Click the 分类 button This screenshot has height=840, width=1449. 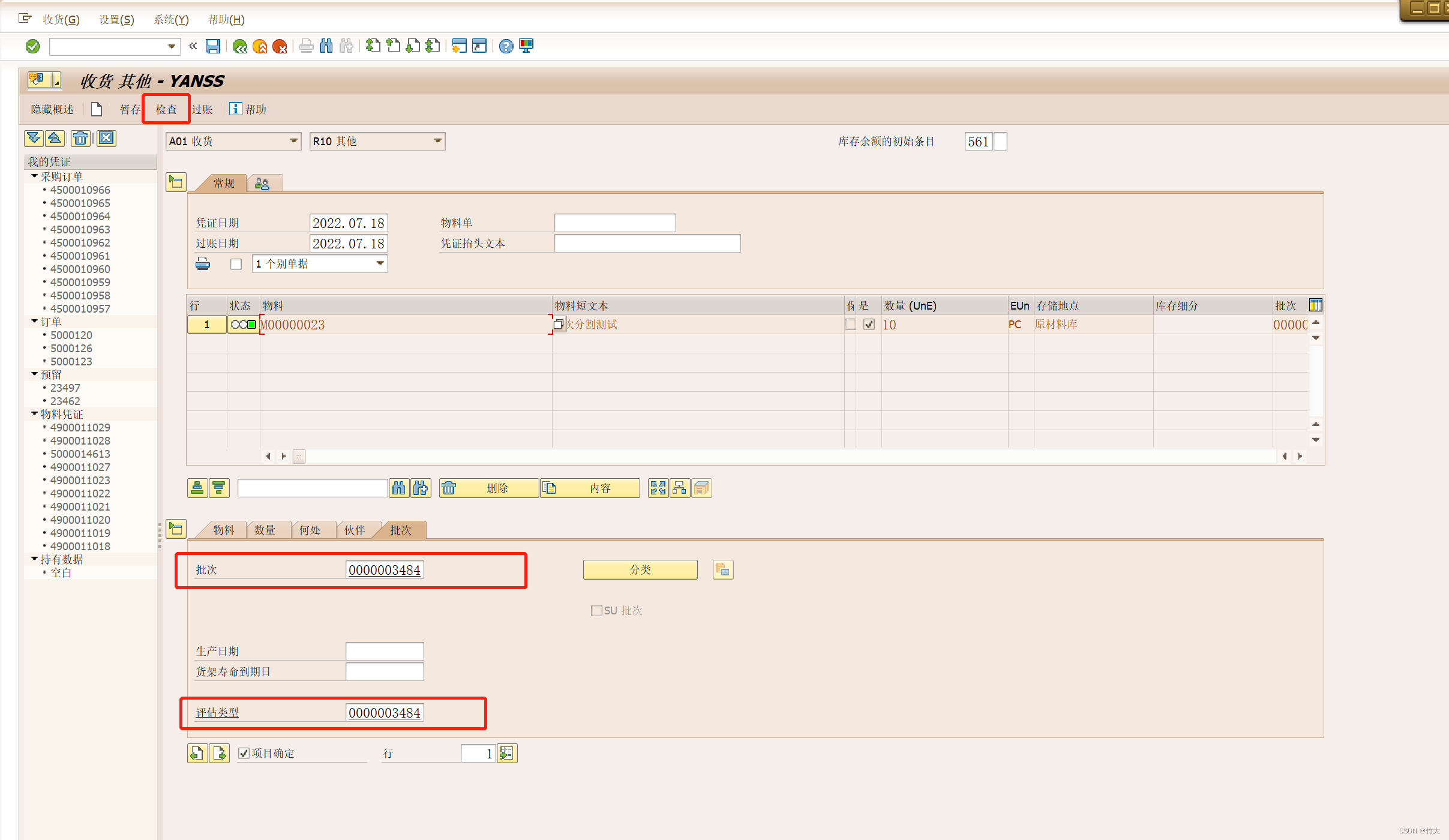(x=640, y=569)
